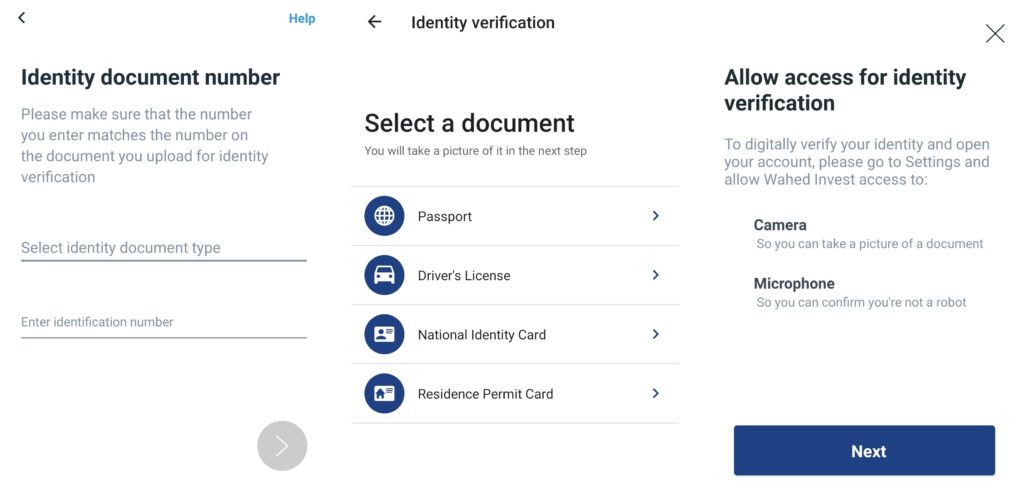
Task: Tap the blue Next button
Action: [864, 451]
